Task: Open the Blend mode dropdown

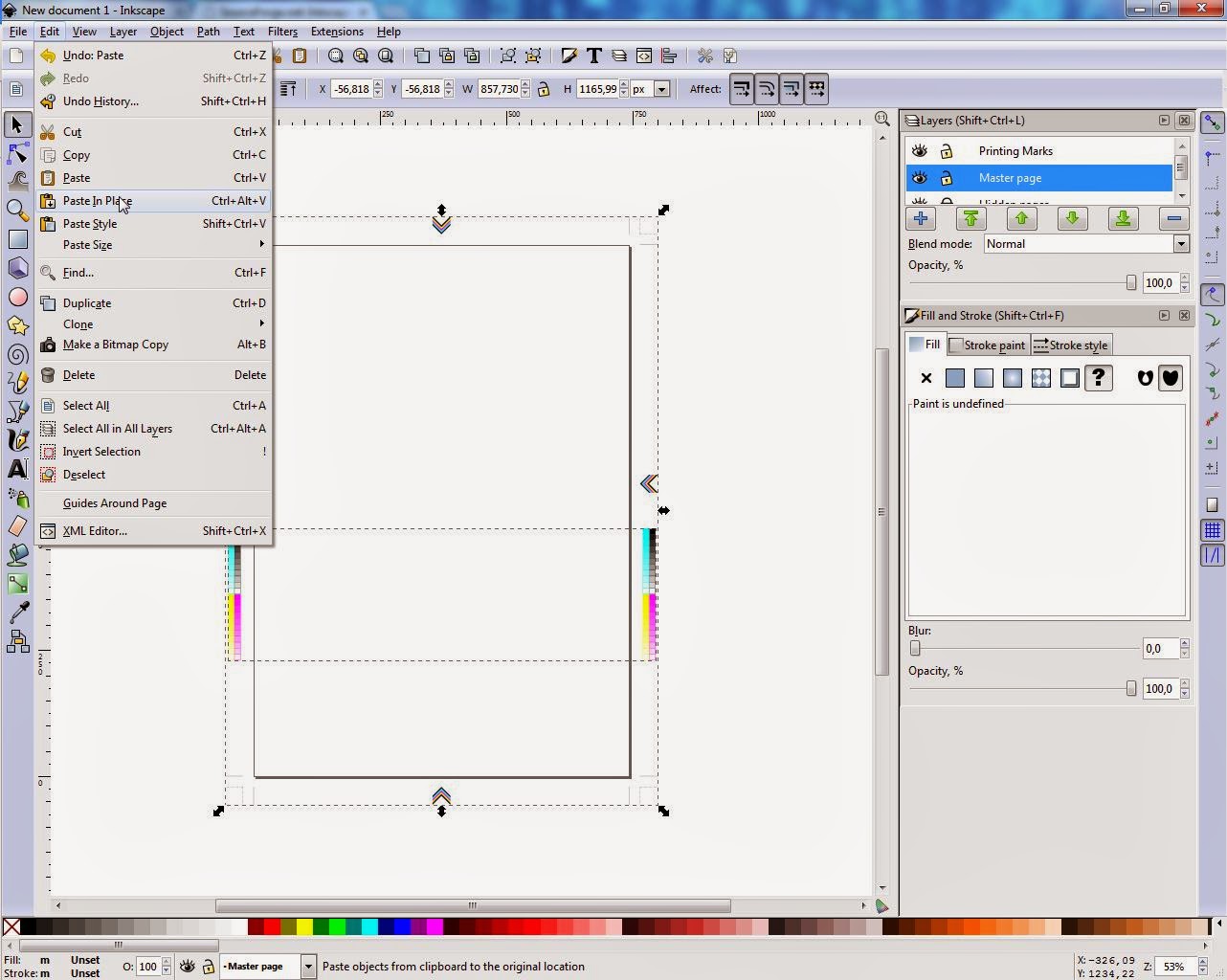Action: (x=1180, y=243)
